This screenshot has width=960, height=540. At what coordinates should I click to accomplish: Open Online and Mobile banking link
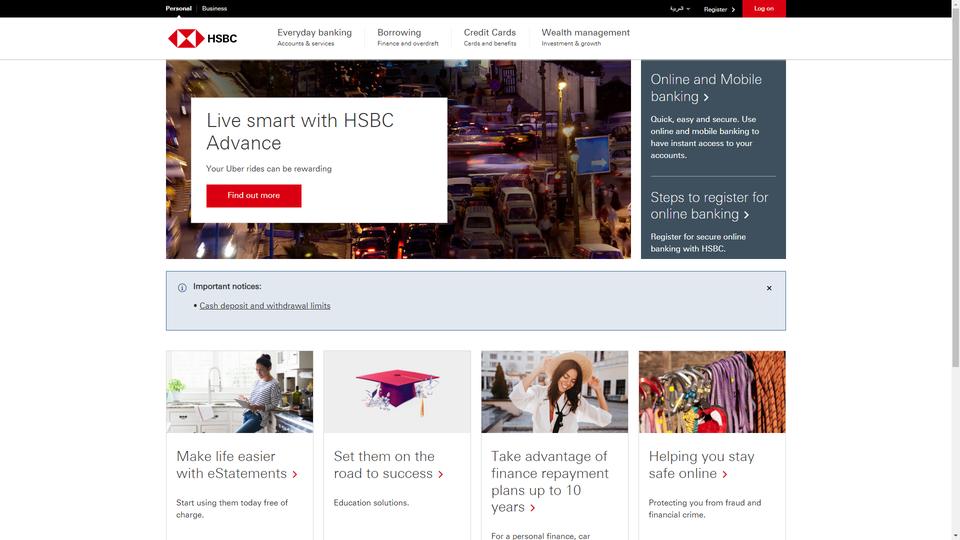click(x=706, y=88)
